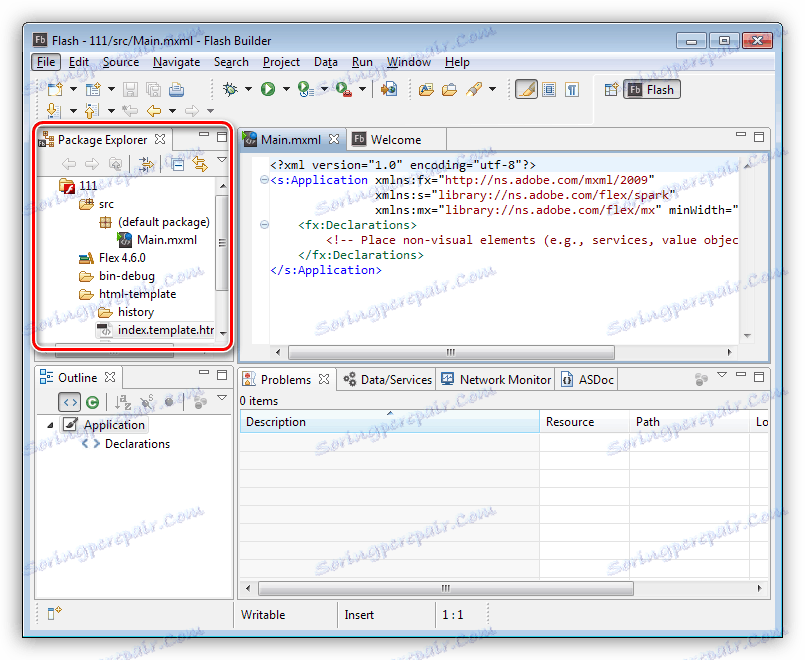Toggle alphabetical sort in Outline toolbar

point(123,402)
